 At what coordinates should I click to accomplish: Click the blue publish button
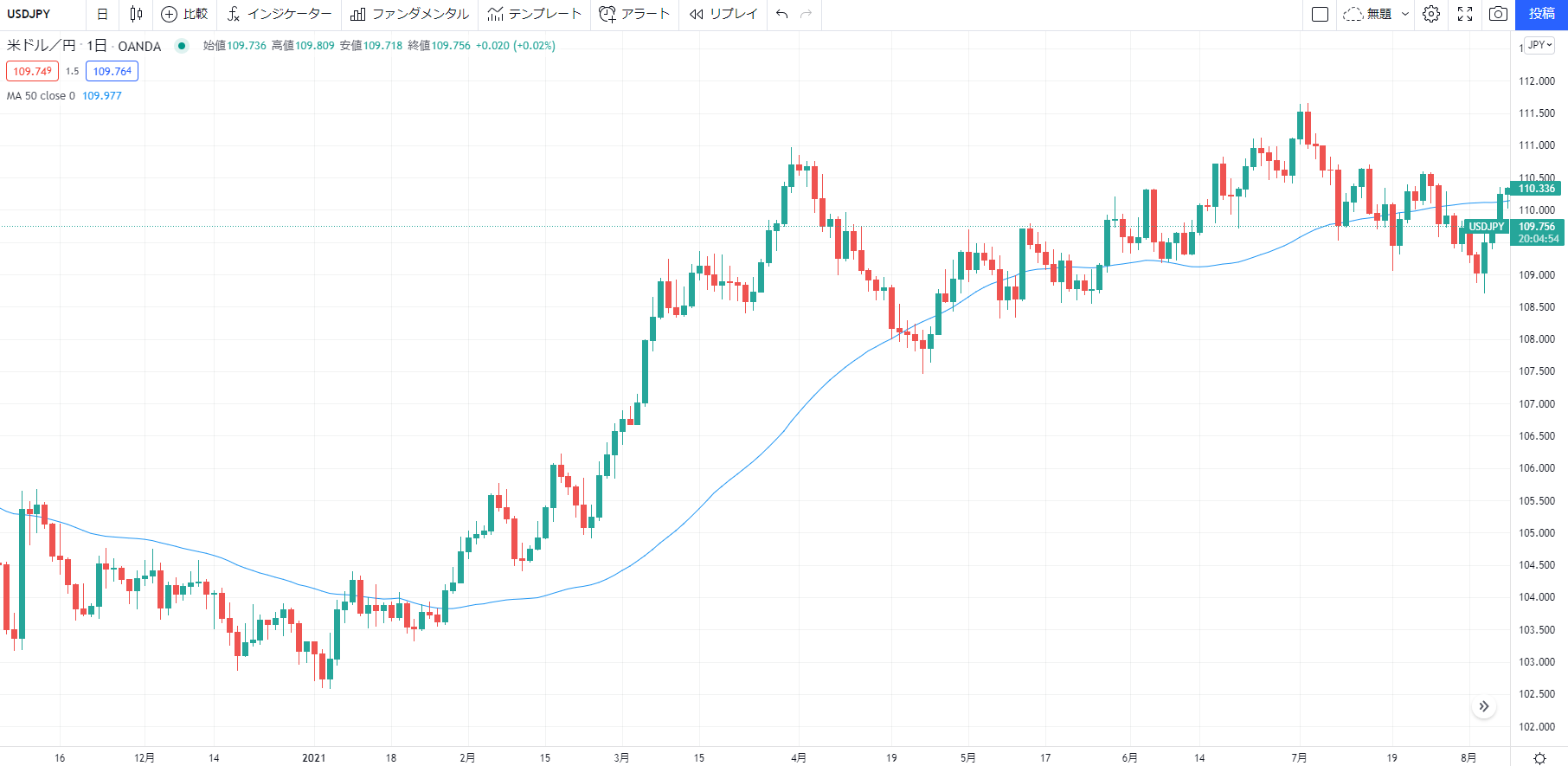point(1542,14)
